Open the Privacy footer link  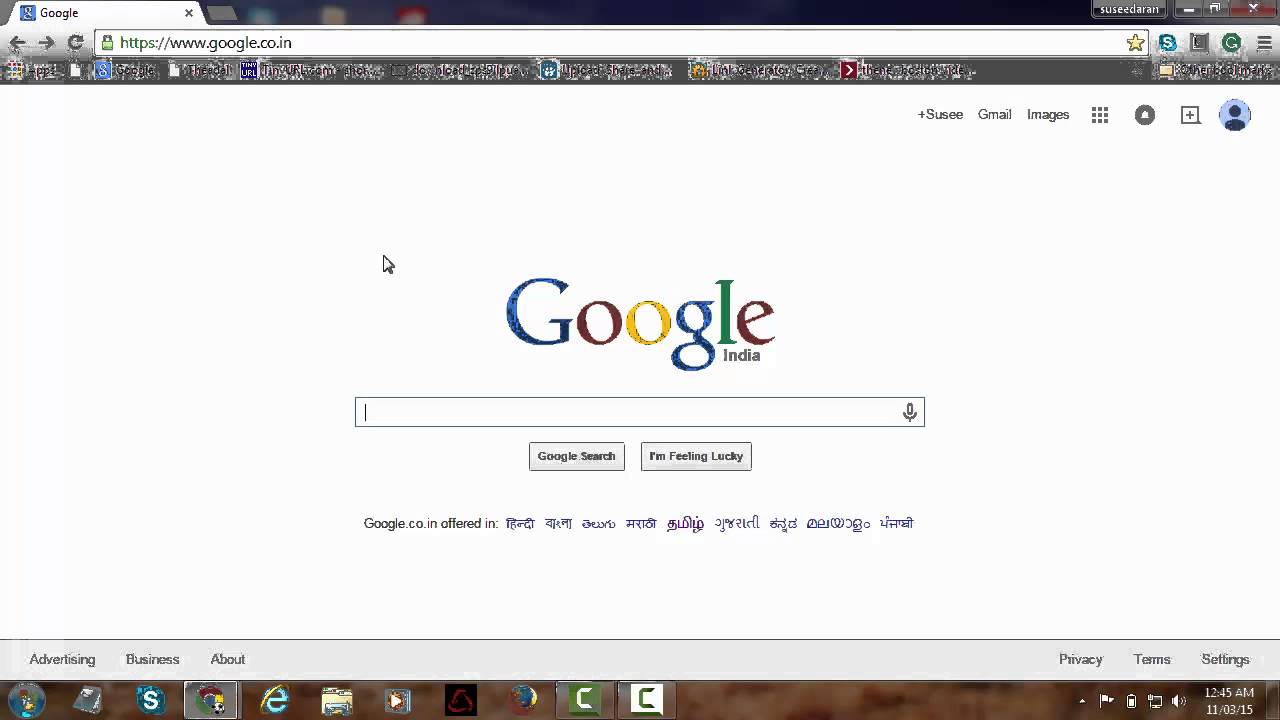[x=1081, y=659]
